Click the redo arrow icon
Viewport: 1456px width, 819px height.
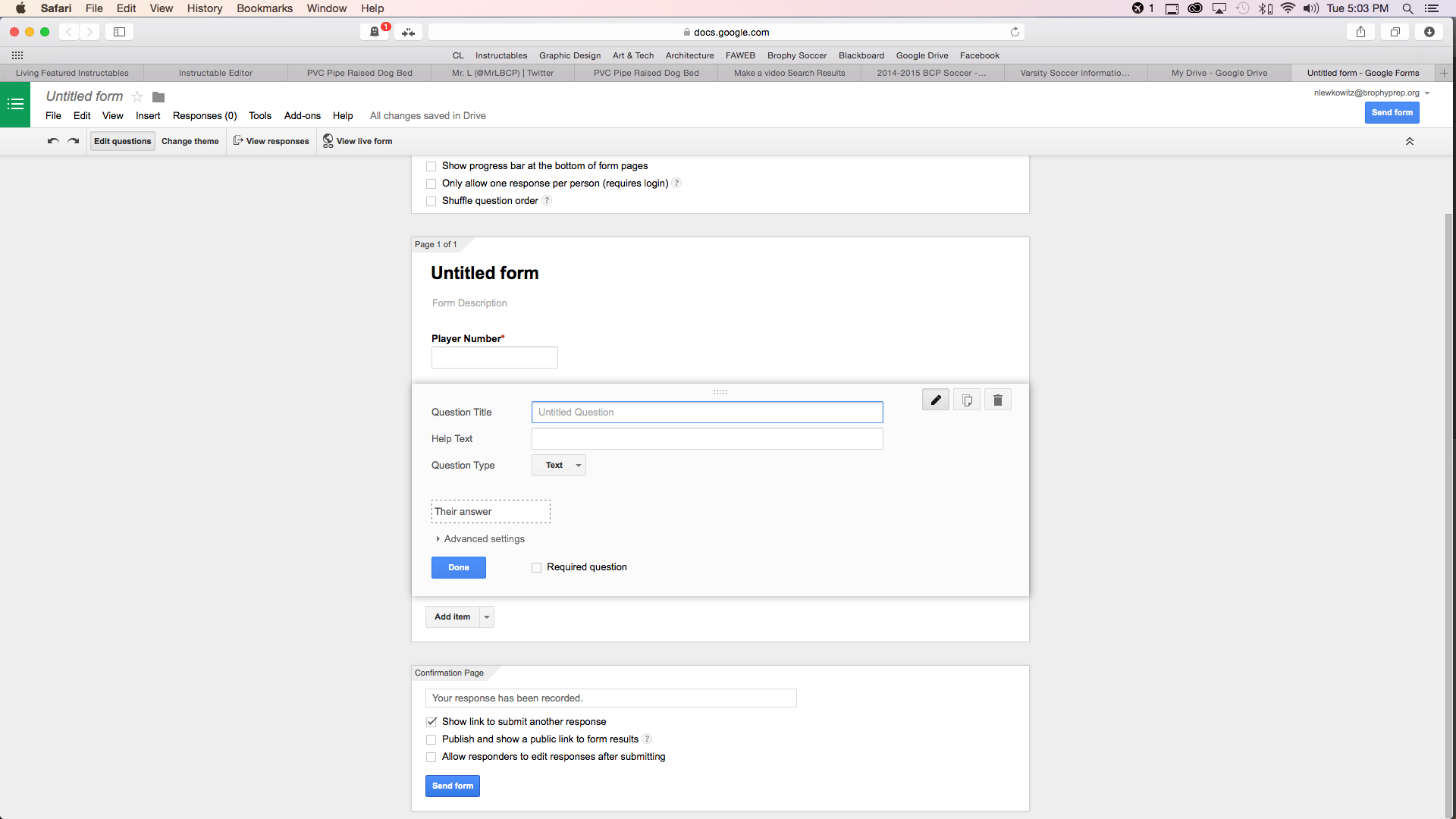(x=73, y=141)
